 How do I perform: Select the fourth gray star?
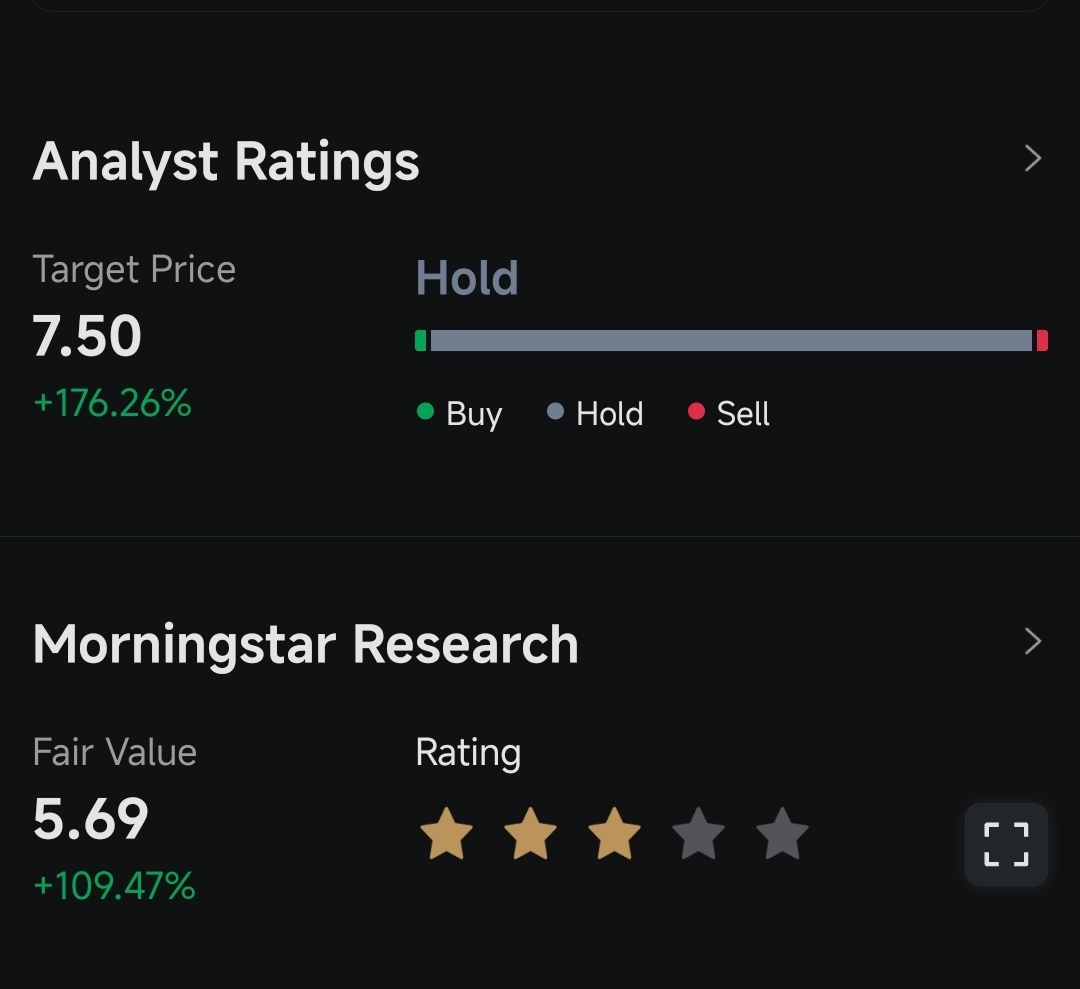click(698, 833)
